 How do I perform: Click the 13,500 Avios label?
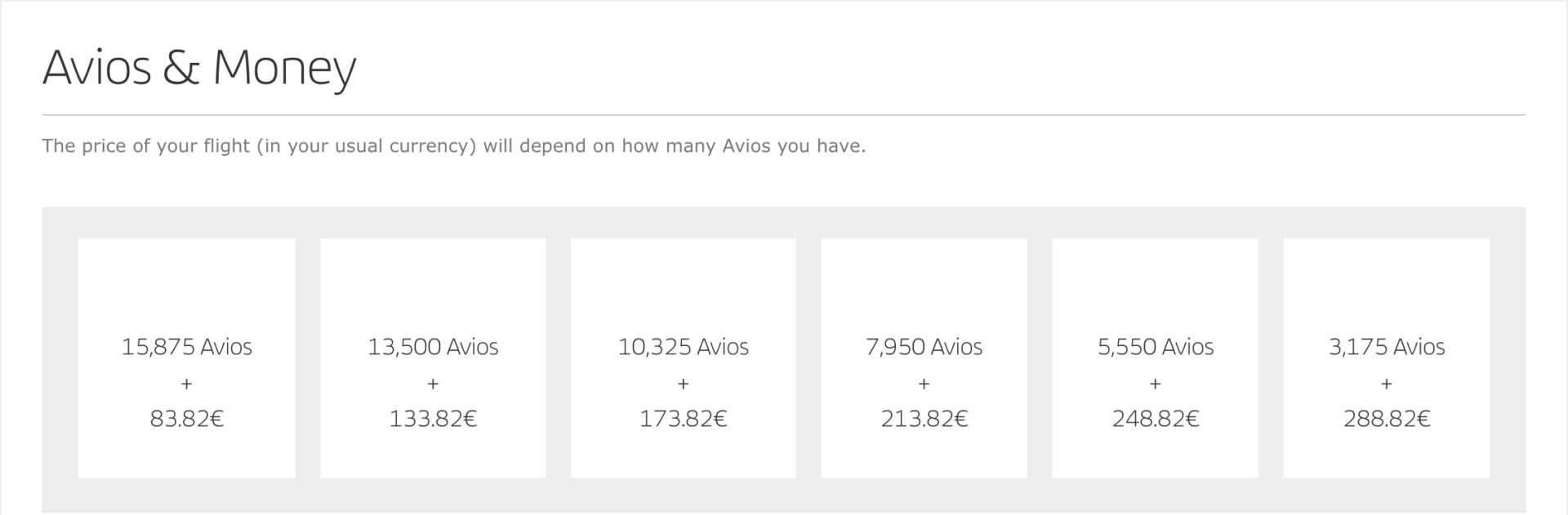[x=433, y=347]
